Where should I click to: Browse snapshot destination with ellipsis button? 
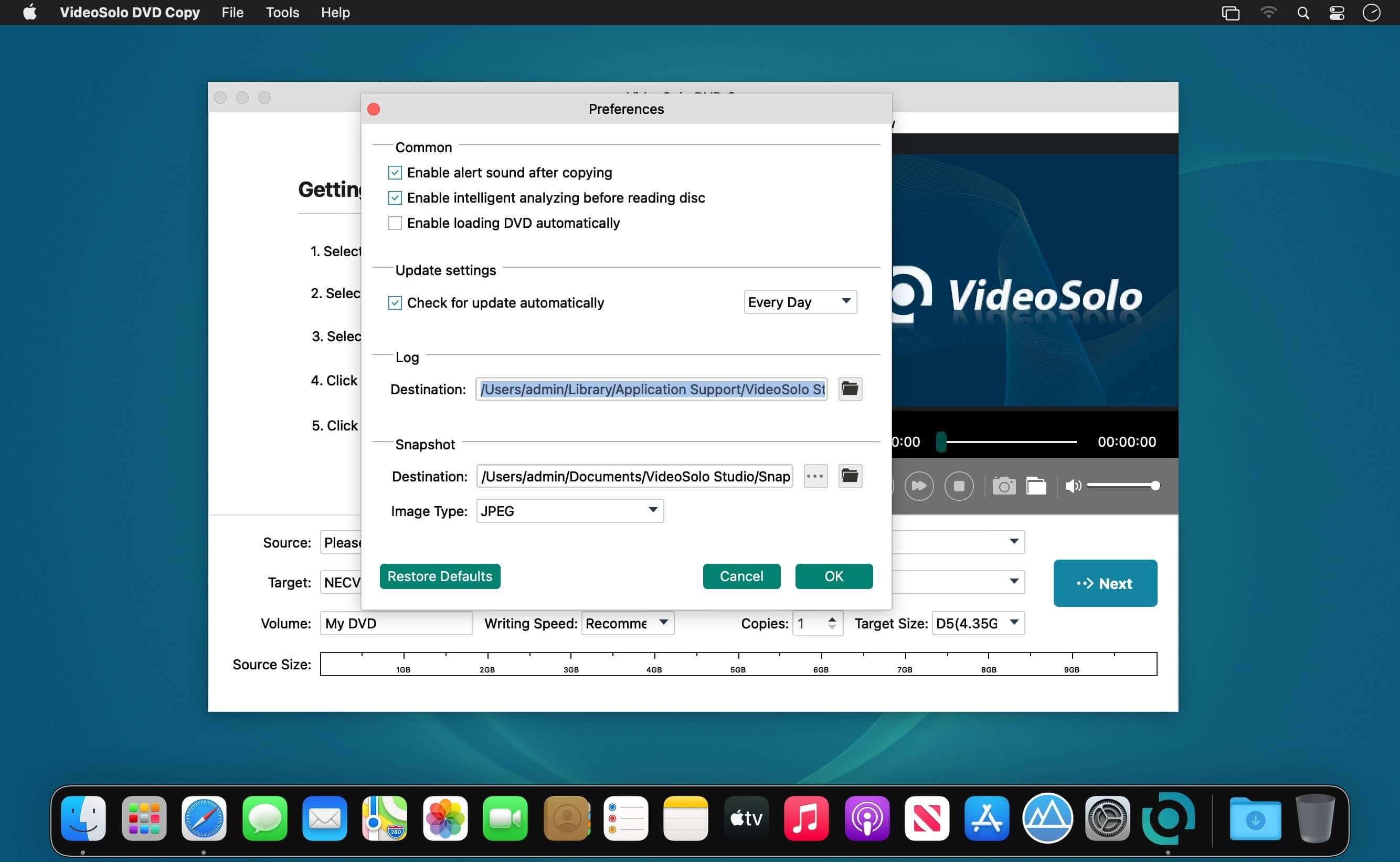tap(815, 476)
